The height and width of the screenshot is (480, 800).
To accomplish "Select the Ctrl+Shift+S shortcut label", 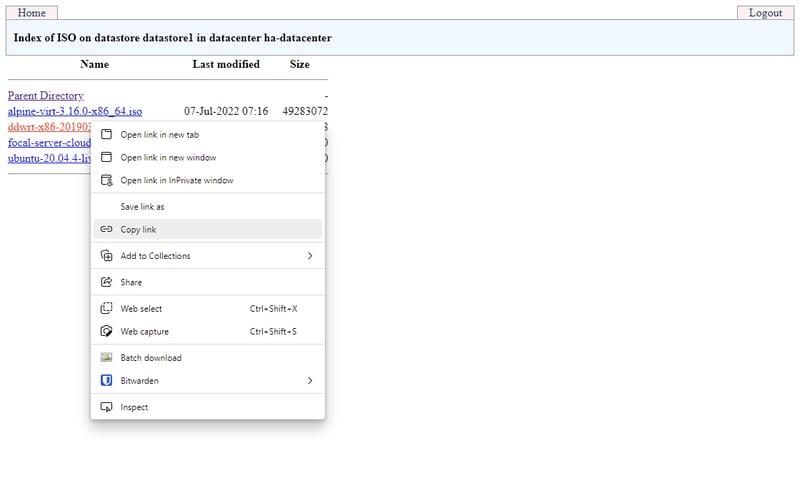I will (x=273, y=331).
